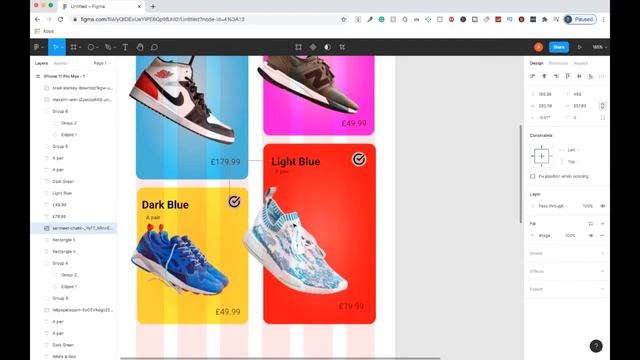Add an Effect with its plus
Viewport: 640px width, 360px height.
tap(602, 271)
